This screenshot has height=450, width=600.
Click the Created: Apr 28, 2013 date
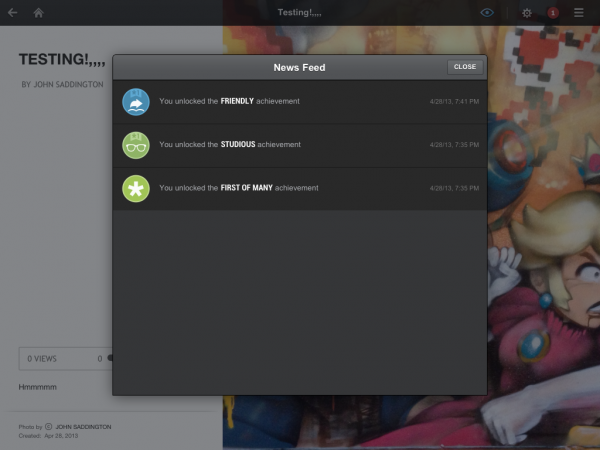click(48, 436)
